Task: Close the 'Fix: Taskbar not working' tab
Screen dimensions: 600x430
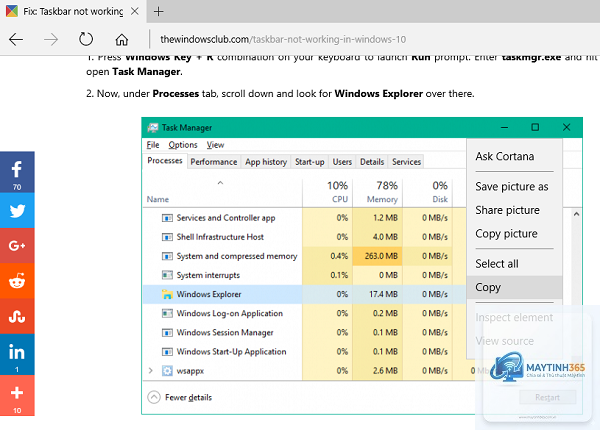Action: (134, 11)
